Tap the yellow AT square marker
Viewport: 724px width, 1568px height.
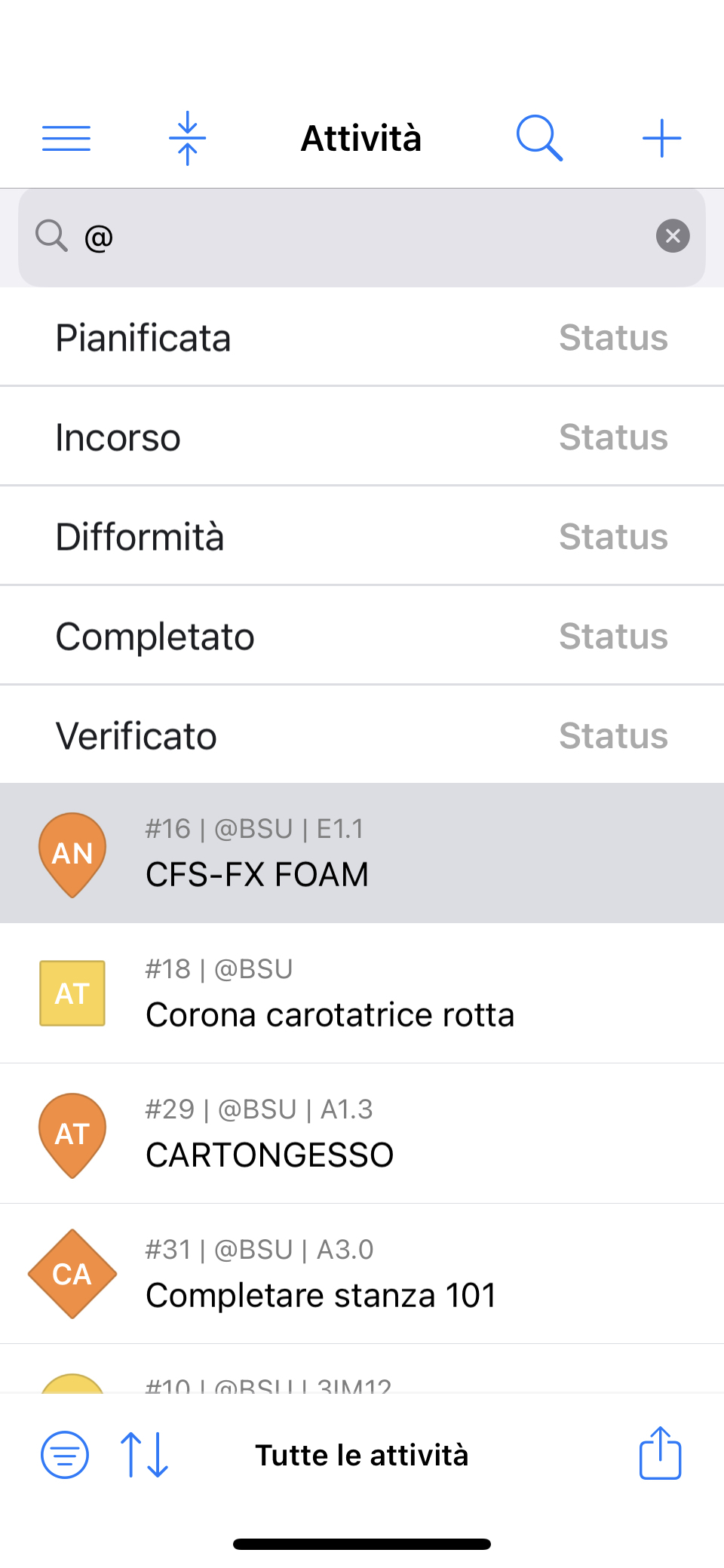[72, 993]
